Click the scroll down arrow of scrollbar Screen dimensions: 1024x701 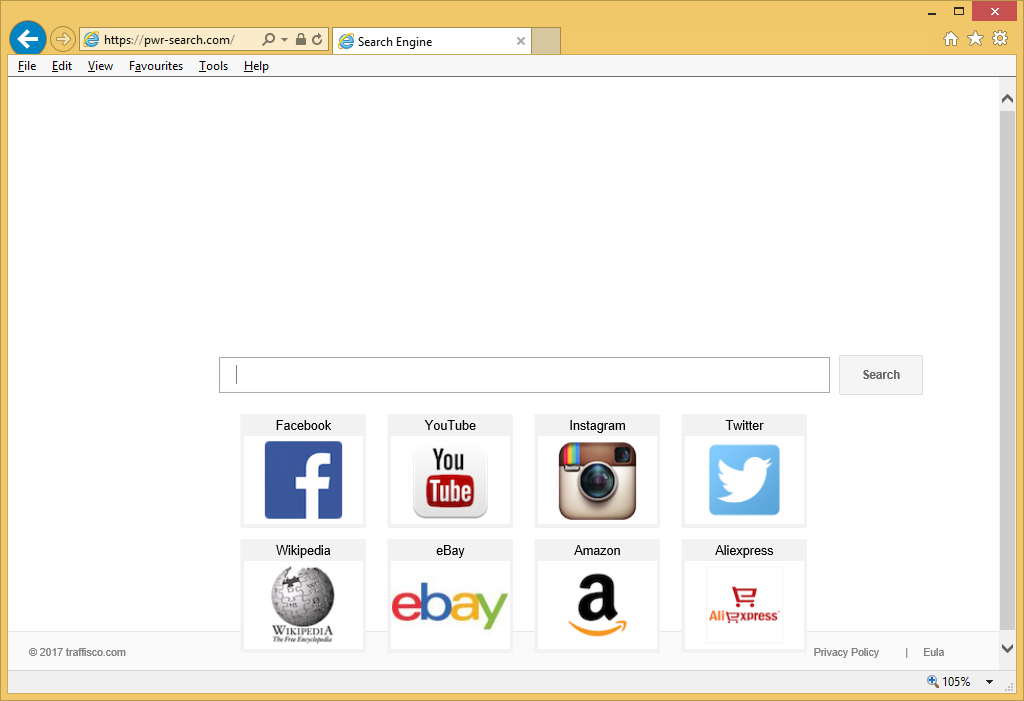tap(1007, 649)
